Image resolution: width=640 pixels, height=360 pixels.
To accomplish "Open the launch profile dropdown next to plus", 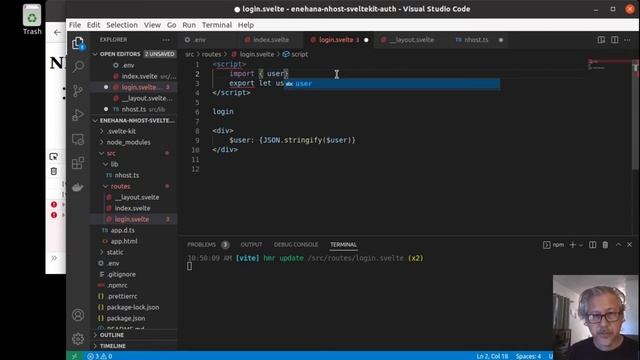I will click(581, 245).
